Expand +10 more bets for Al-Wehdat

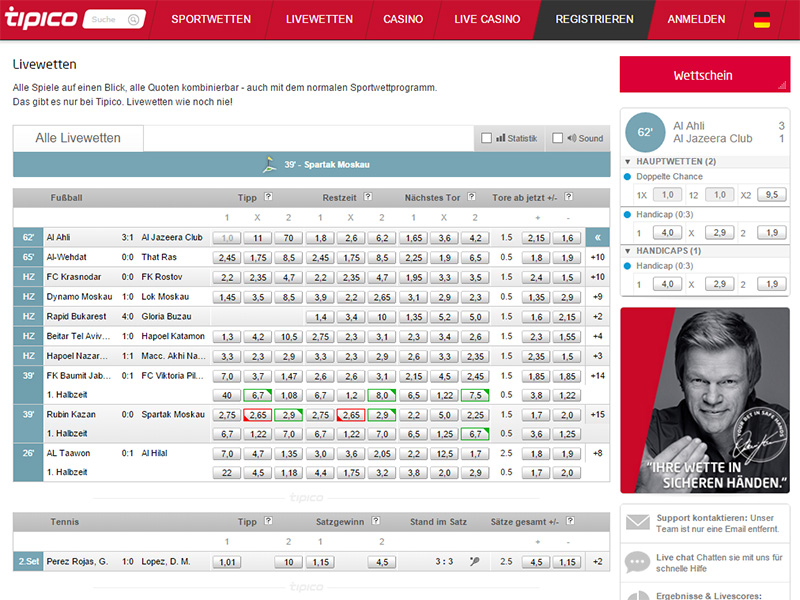[597, 257]
